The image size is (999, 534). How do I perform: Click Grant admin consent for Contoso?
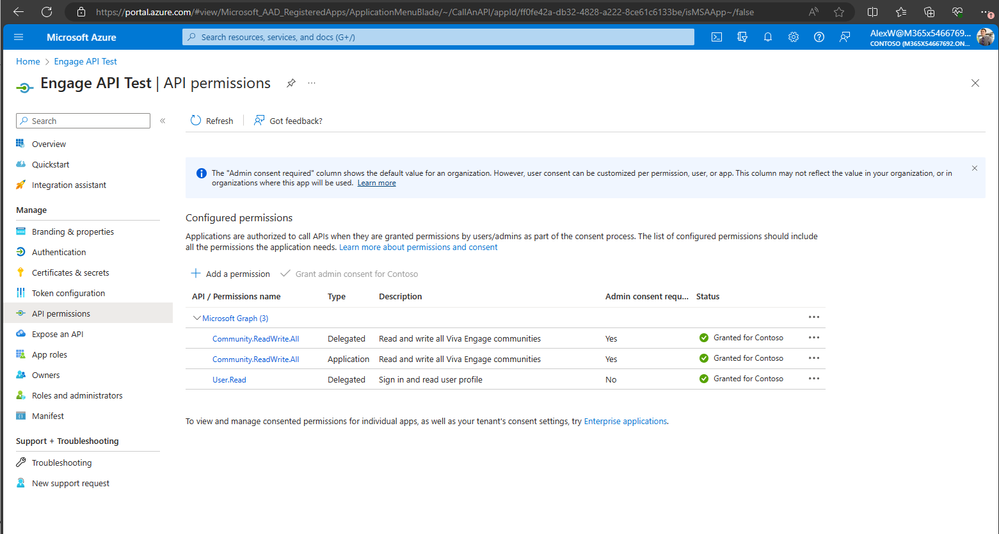pyautogui.click(x=349, y=273)
